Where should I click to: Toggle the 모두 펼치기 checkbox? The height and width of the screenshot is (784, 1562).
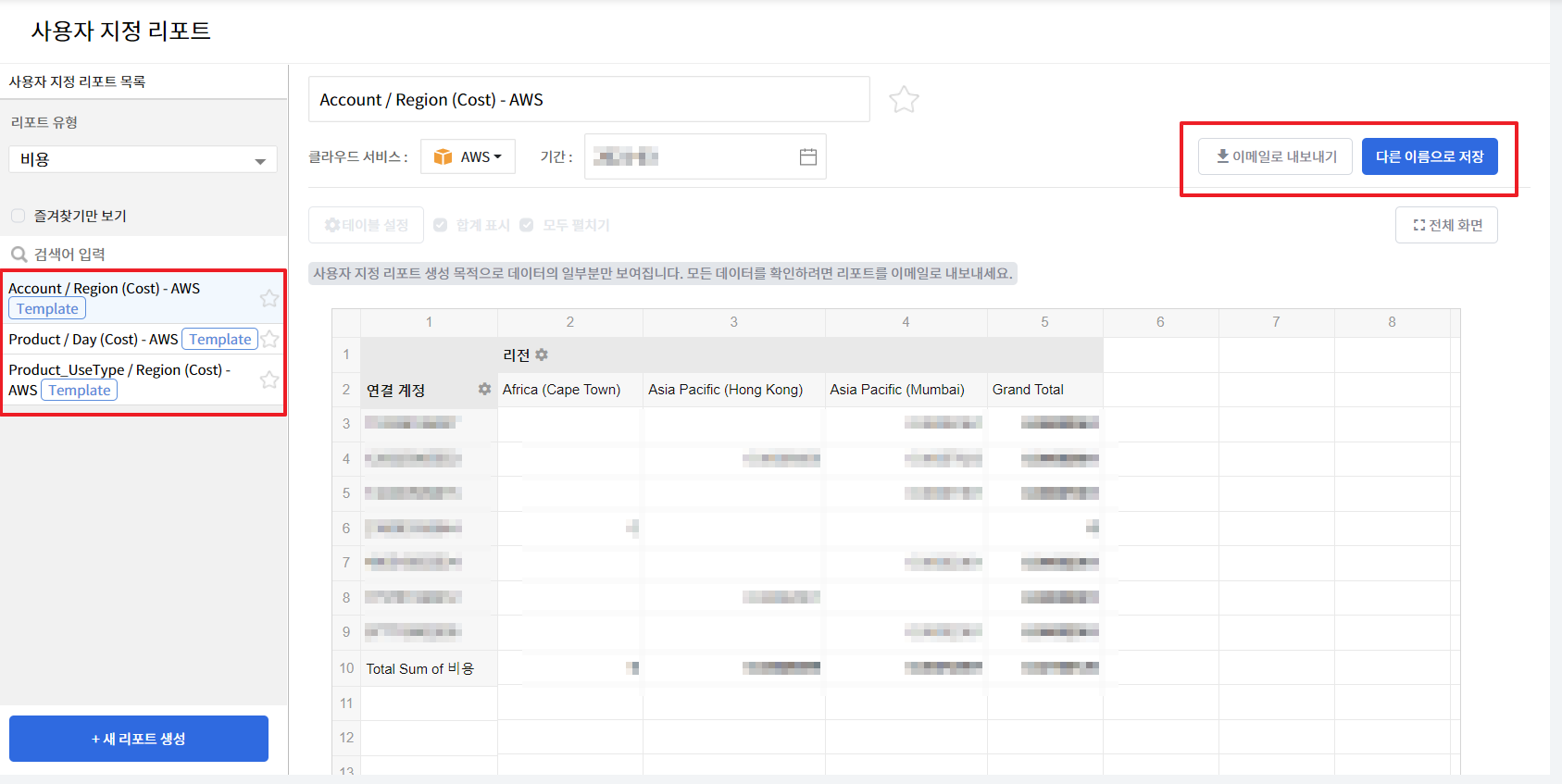point(527,225)
